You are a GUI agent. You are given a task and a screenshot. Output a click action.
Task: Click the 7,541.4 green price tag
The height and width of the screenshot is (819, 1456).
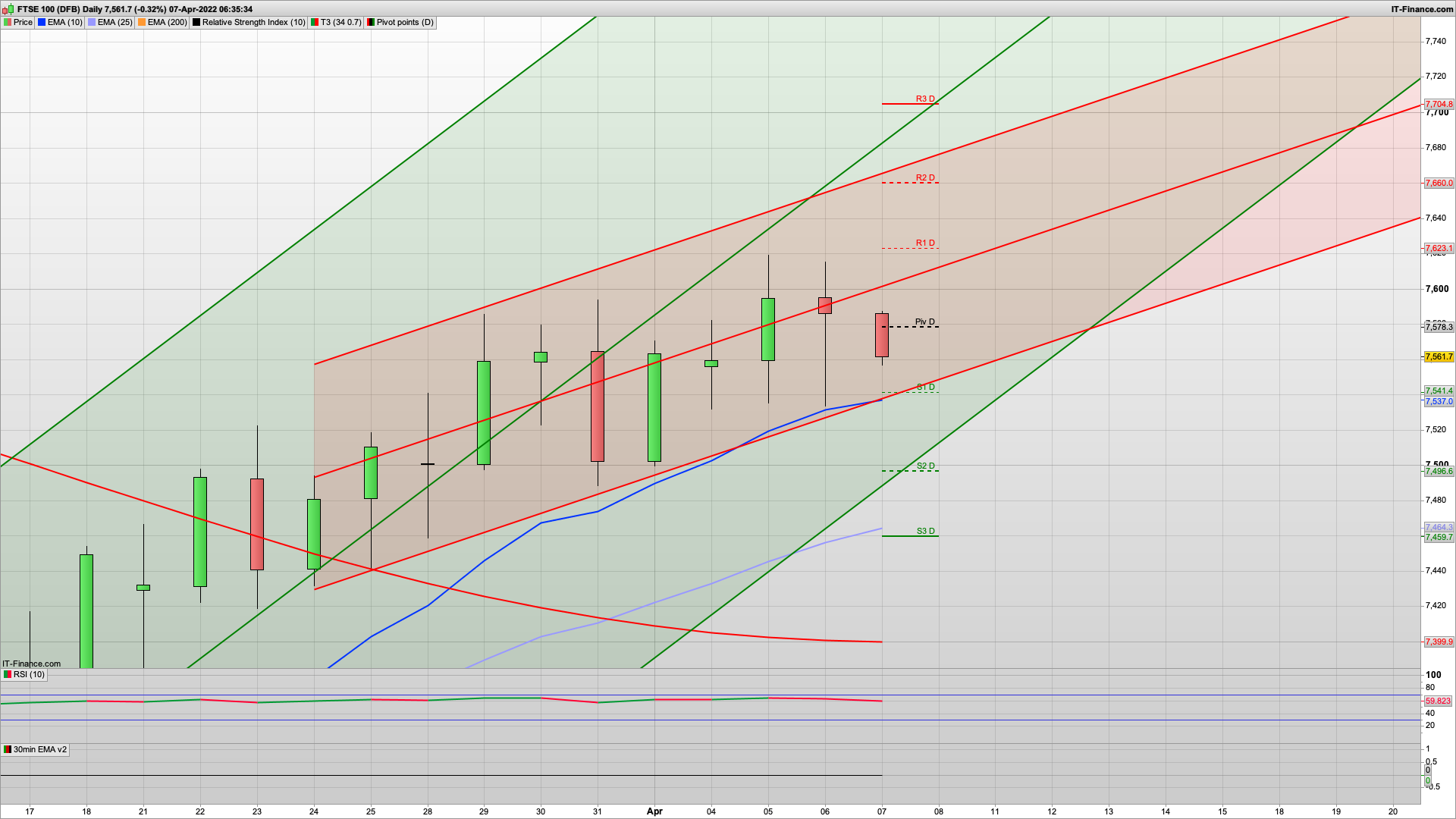coord(1439,391)
